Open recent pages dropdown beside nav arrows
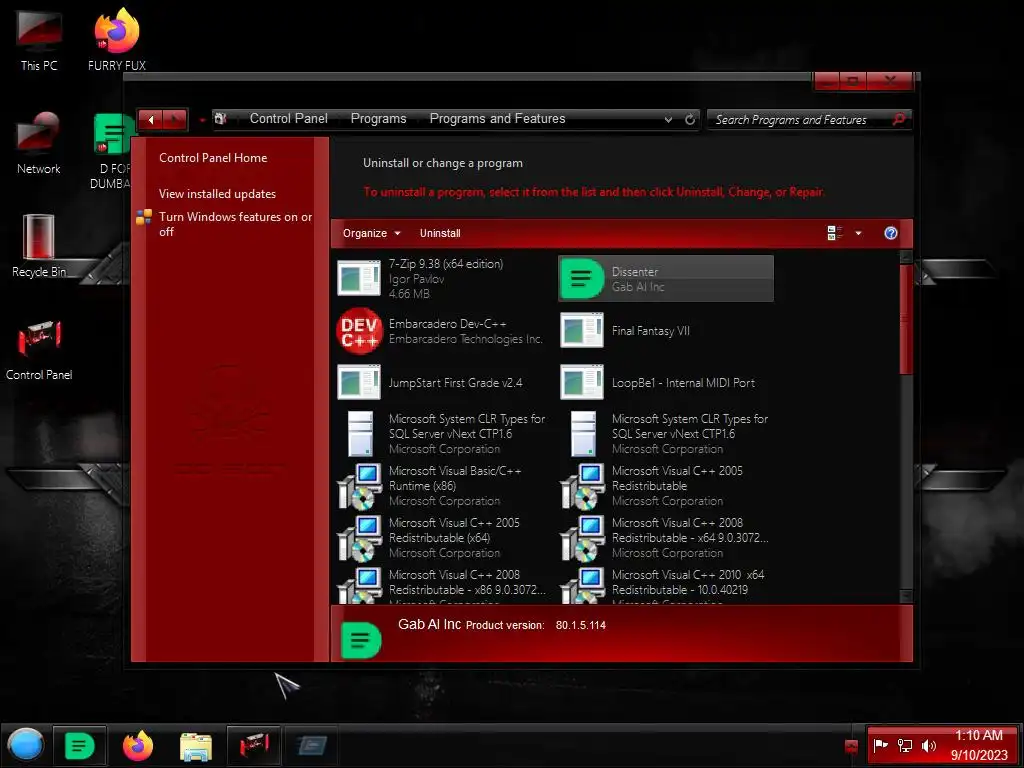This screenshot has width=1024, height=768. tap(202, 120)
